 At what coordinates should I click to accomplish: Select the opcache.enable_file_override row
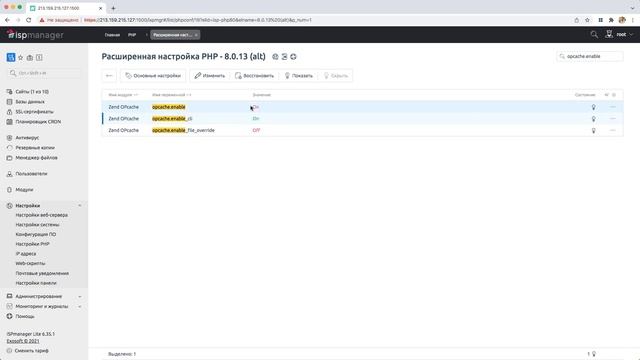click(x=362, y=130)
